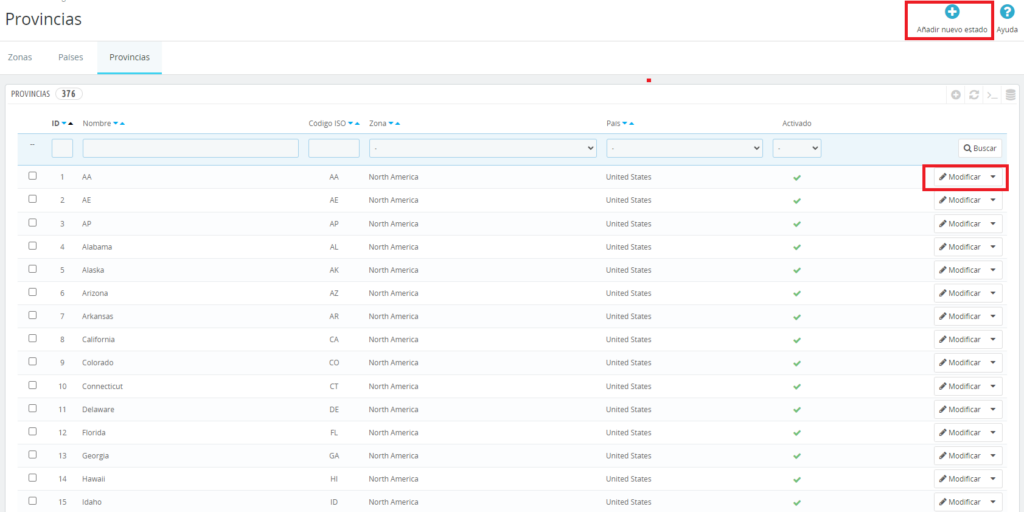This screenshot has height=512, width=1024.
Task: Check the checkbox for row AA
Action: click(33, 176)
